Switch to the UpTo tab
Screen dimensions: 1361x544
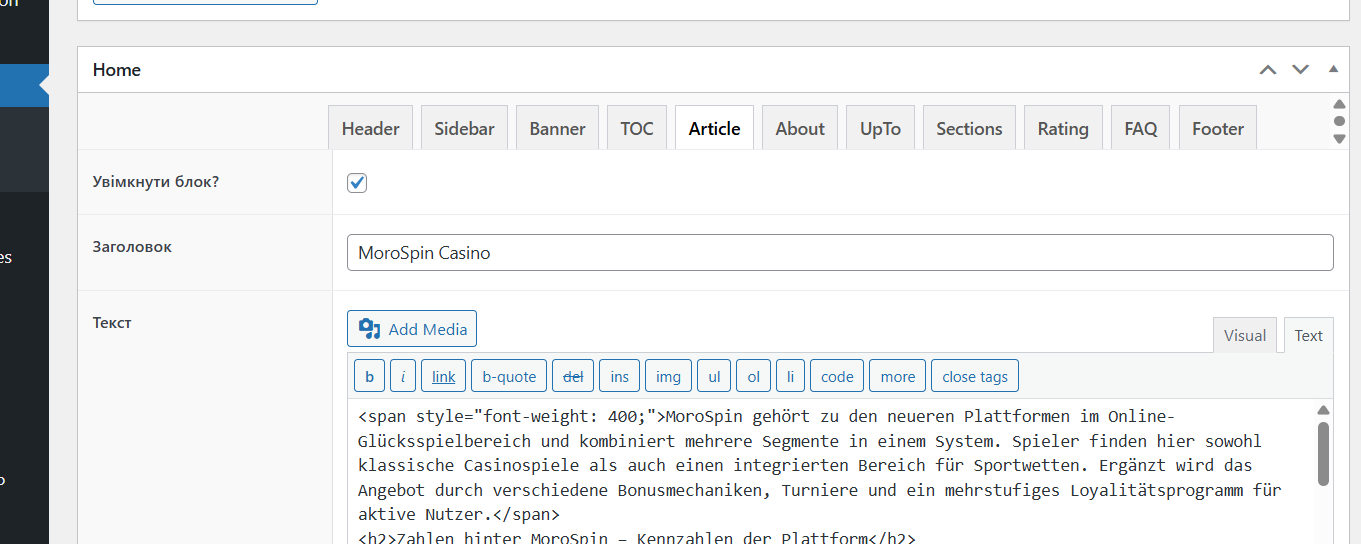(x=880, y=128)
